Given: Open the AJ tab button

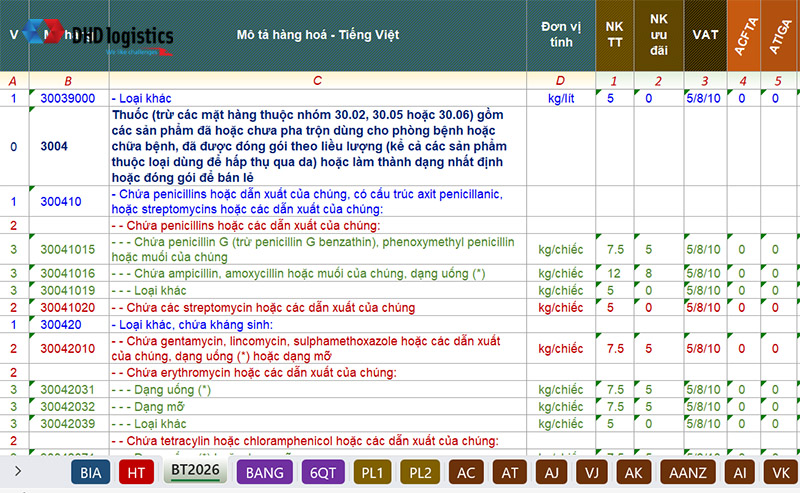Looking at the screenshot, I should 551,473.
